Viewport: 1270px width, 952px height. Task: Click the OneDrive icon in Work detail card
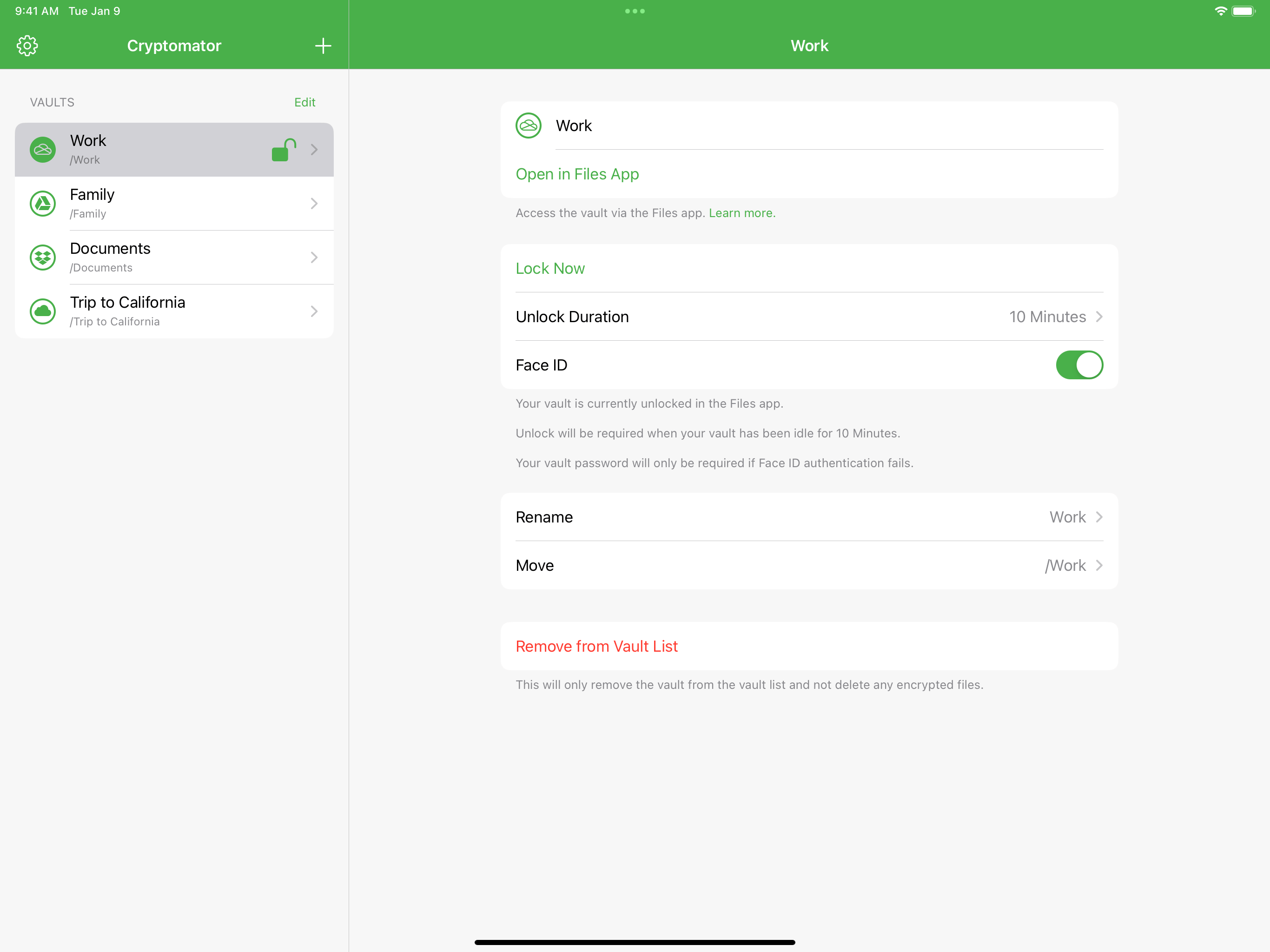tap(528, 126)
